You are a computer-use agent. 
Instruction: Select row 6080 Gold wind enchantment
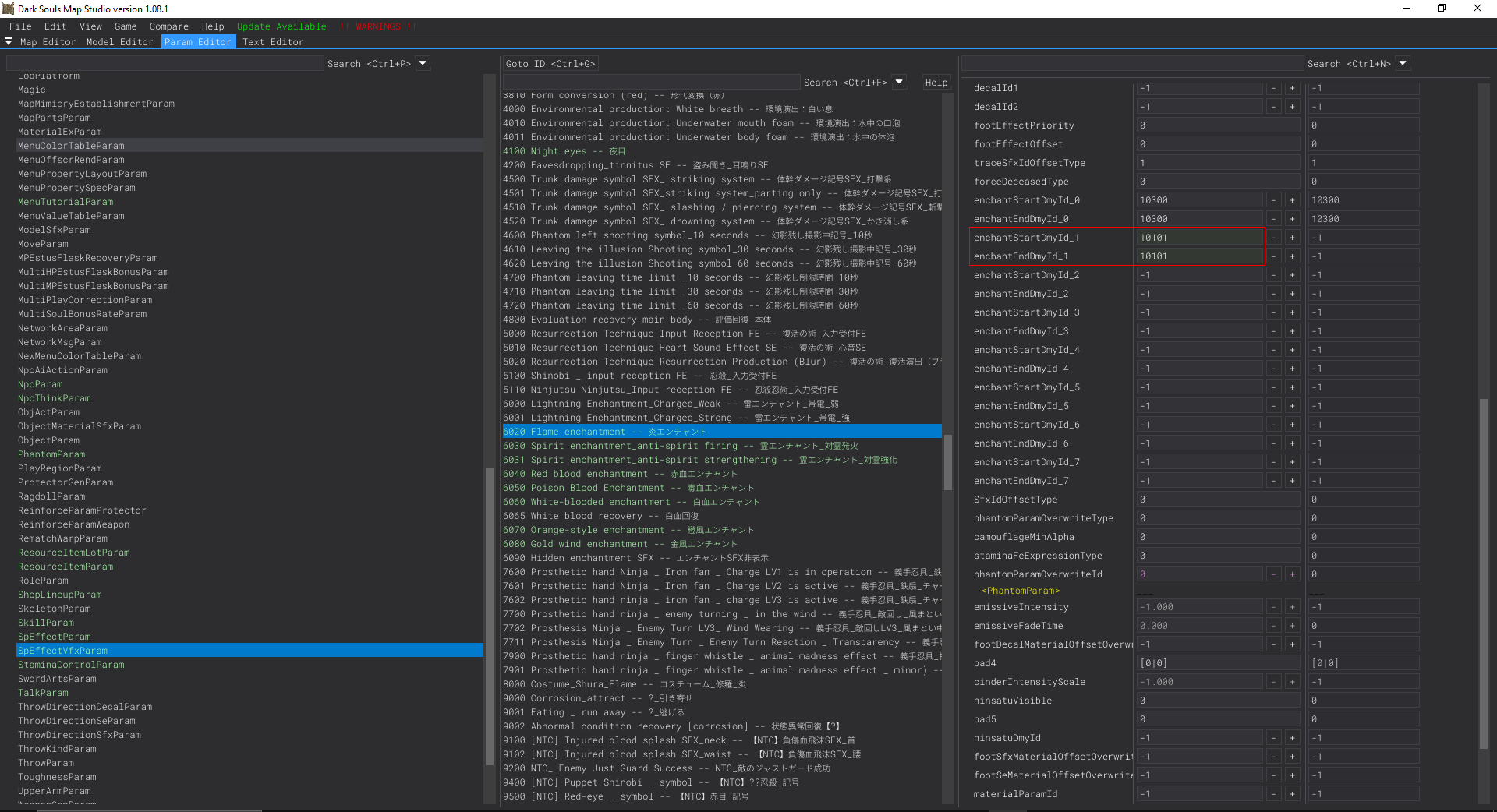pos(721,544)
